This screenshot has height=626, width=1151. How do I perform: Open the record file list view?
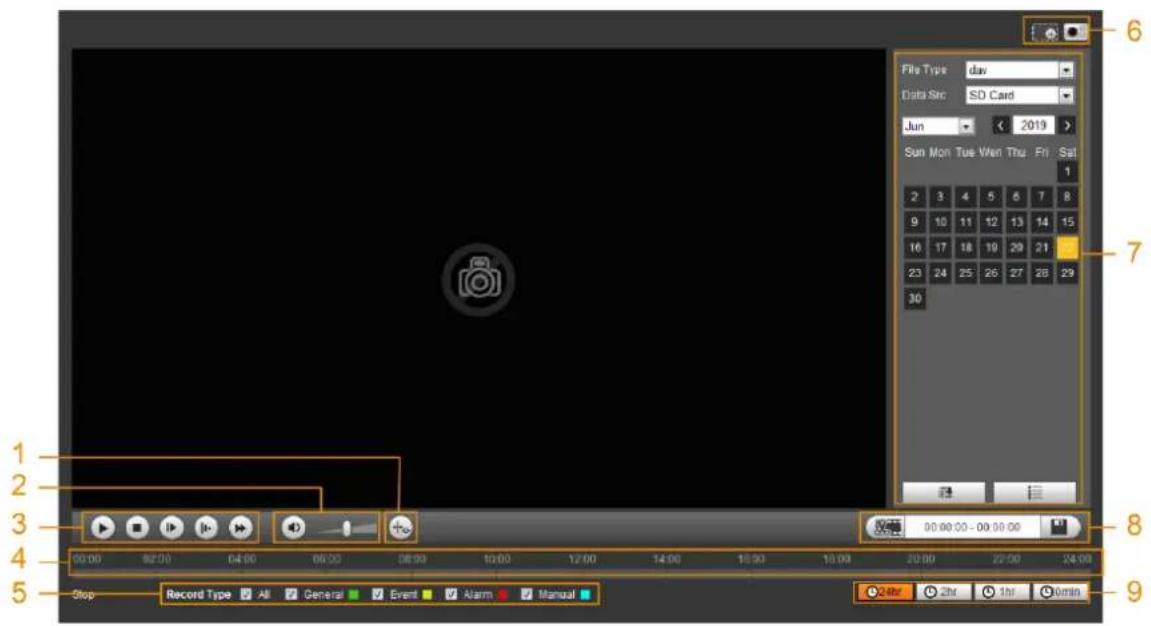(1035, 492)
